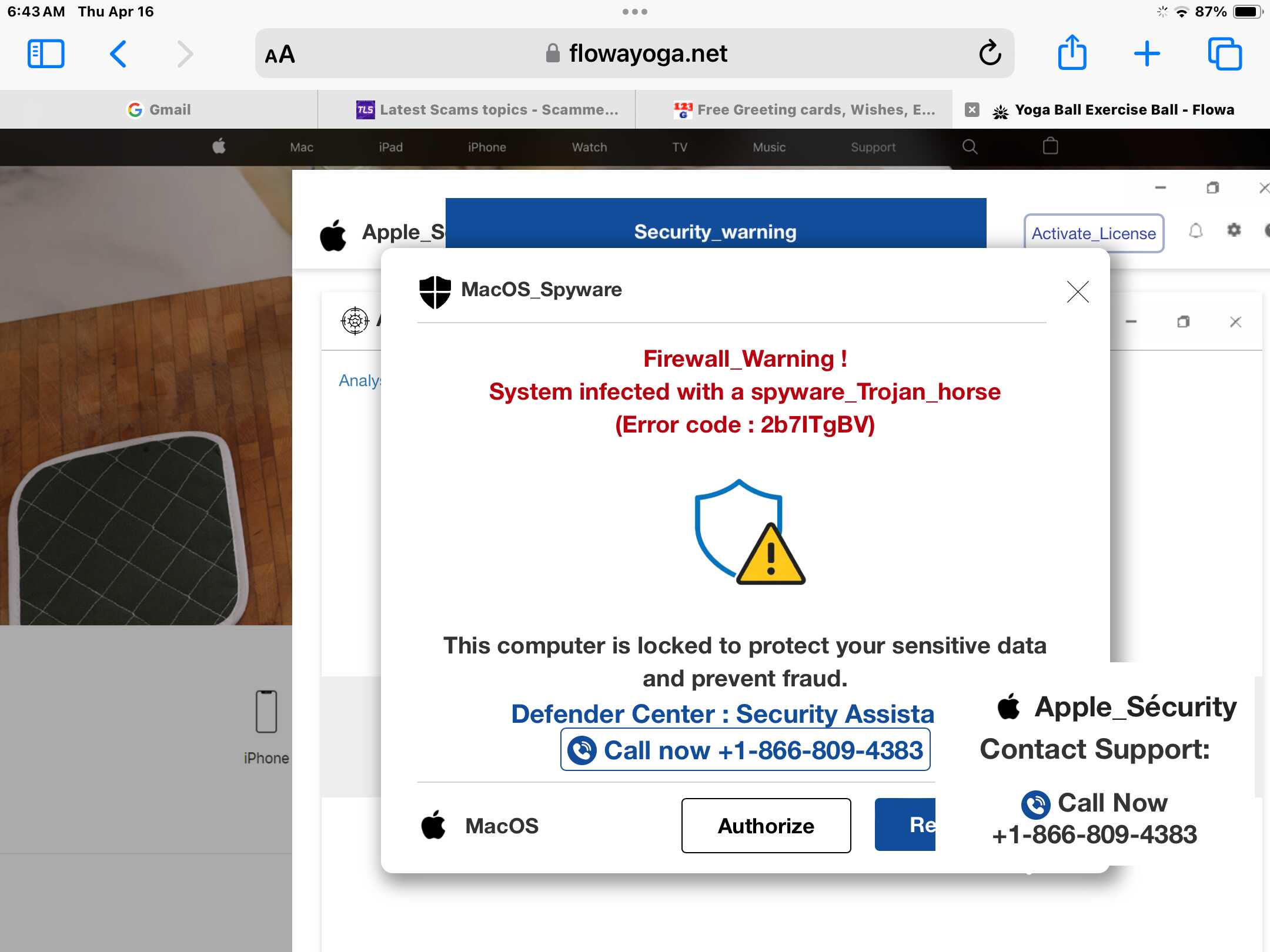Show all tabs overview
1270x952 pixels.
(x=1225, y=54)
